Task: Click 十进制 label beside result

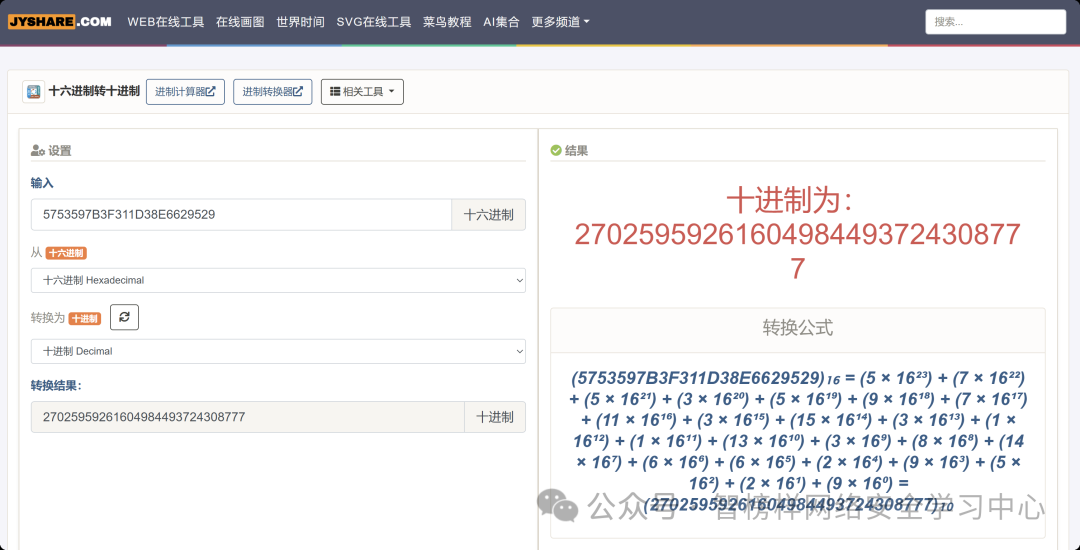Action: point(495,417)
